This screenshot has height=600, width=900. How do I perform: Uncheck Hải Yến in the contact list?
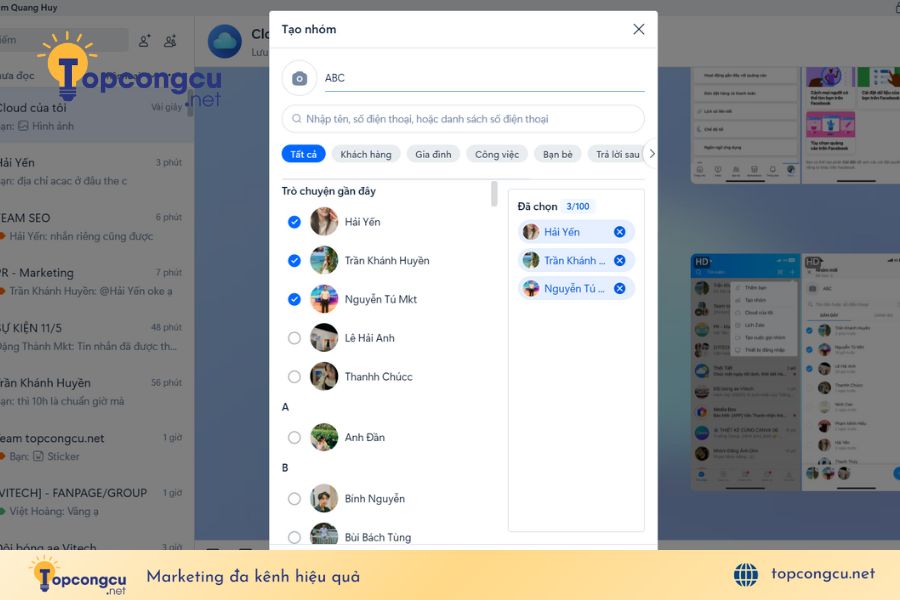(294, 222)
